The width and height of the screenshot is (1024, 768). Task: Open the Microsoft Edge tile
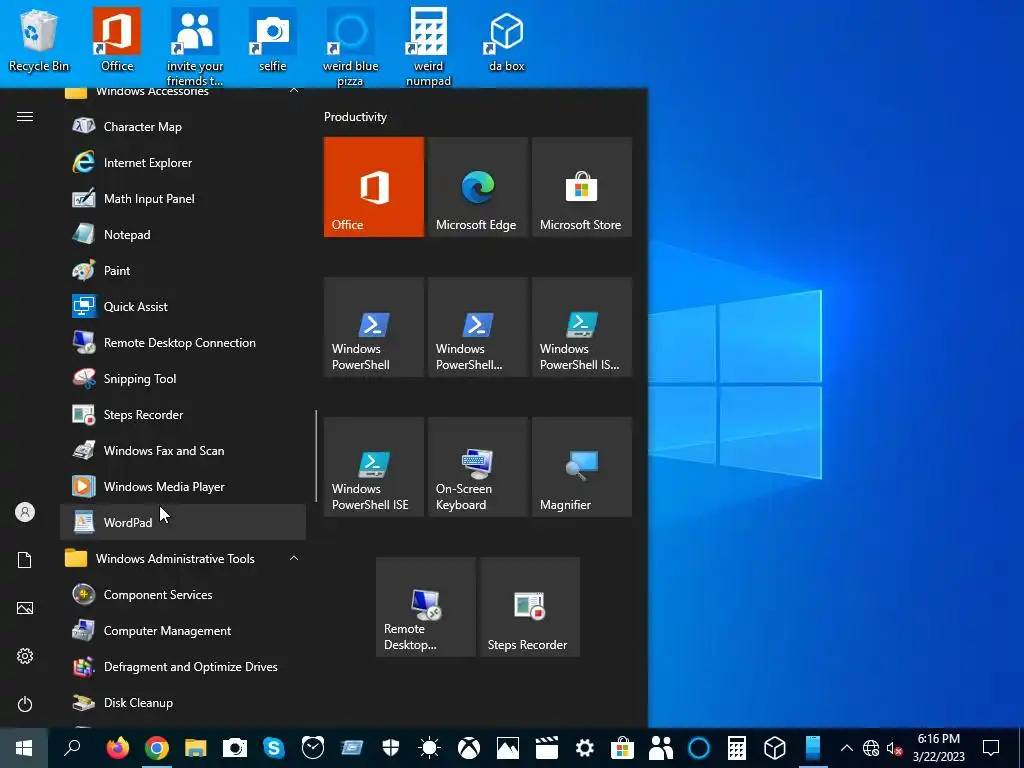coord(477,187)
